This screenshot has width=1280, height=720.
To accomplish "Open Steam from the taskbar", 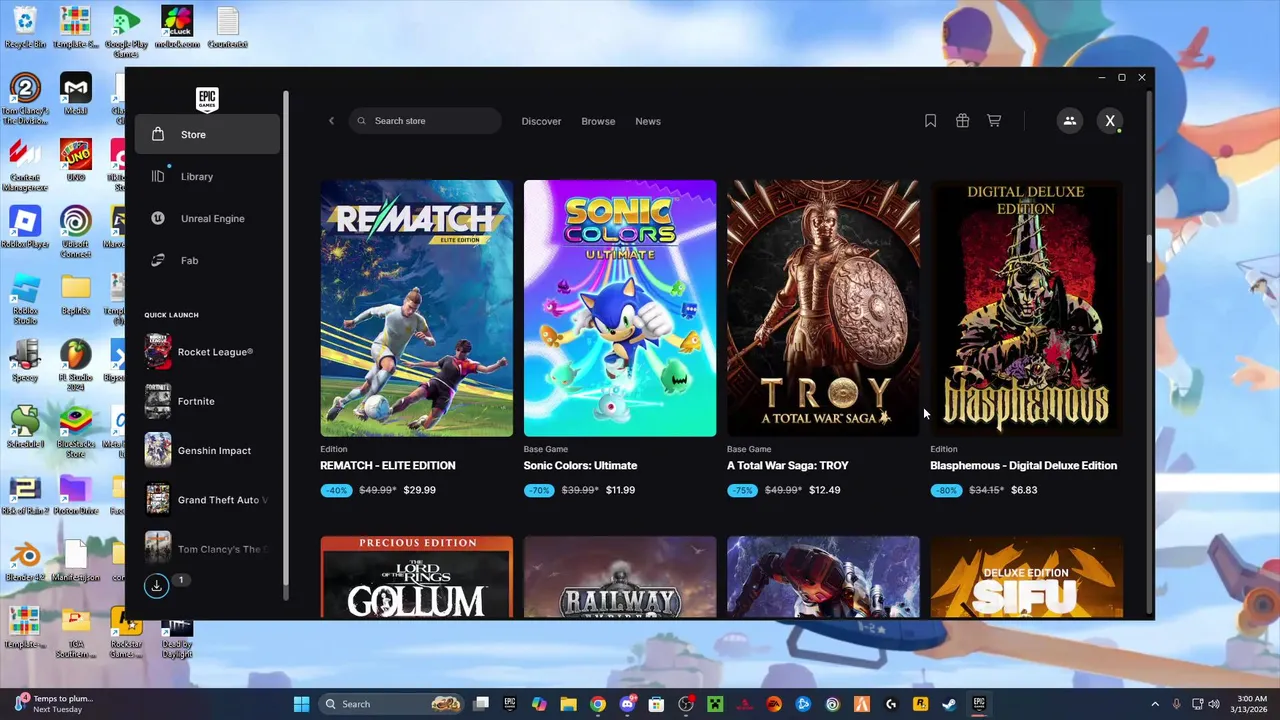I will (x=949, y=704).
